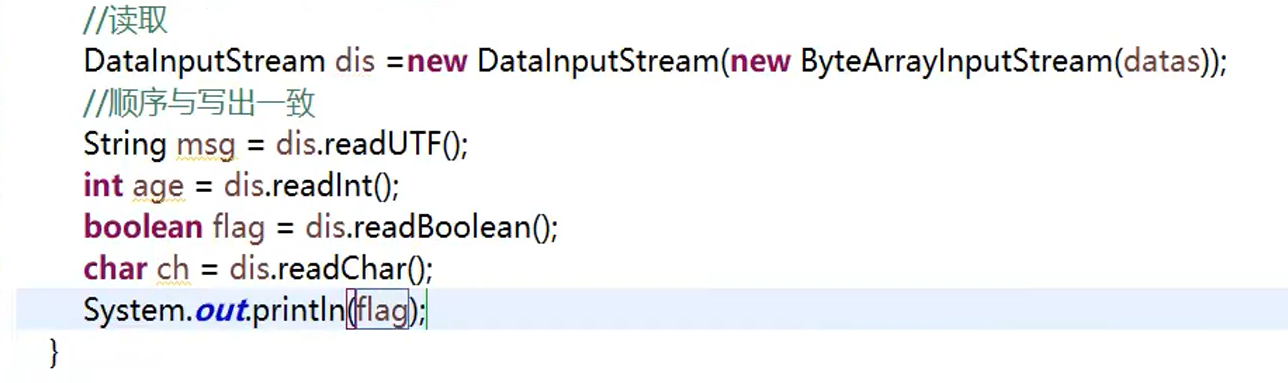Image resolution: width=1288 pixels, height=383 pixels.
Task: Click the String type keyword
Action: pyautogui.click(x=125, y=144)
